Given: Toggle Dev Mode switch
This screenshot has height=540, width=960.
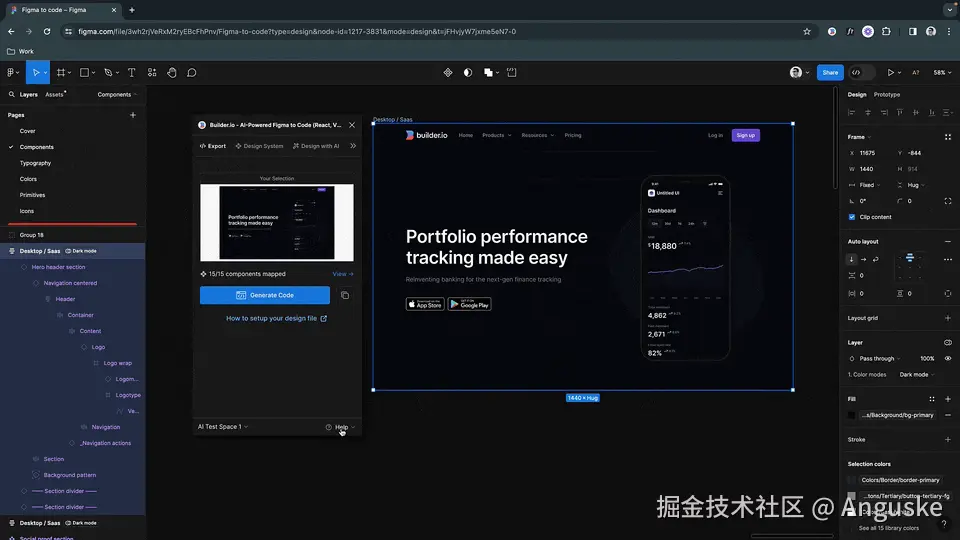Looking at the screenshot, I should point(861,72).
